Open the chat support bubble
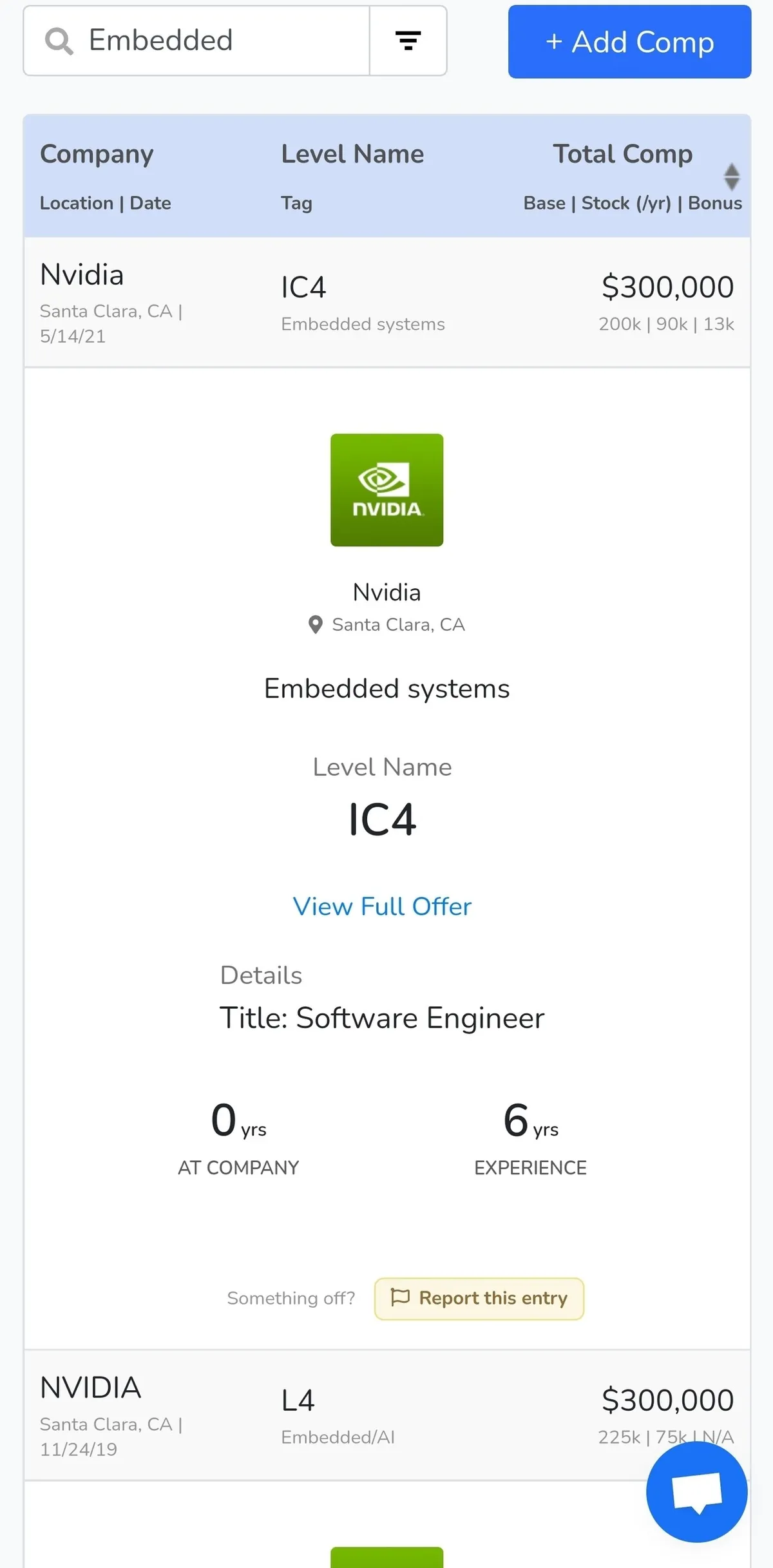The height and width of the screenshot is (1568, 773). pos(696,1491)
